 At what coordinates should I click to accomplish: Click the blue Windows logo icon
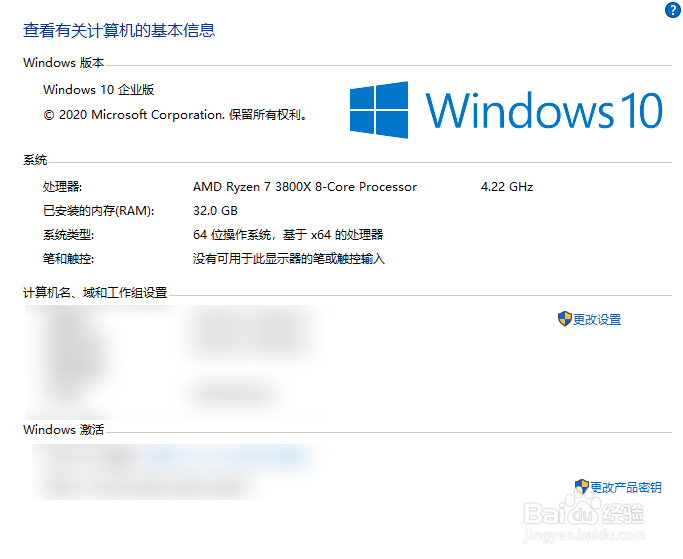(x=379, y=109)
